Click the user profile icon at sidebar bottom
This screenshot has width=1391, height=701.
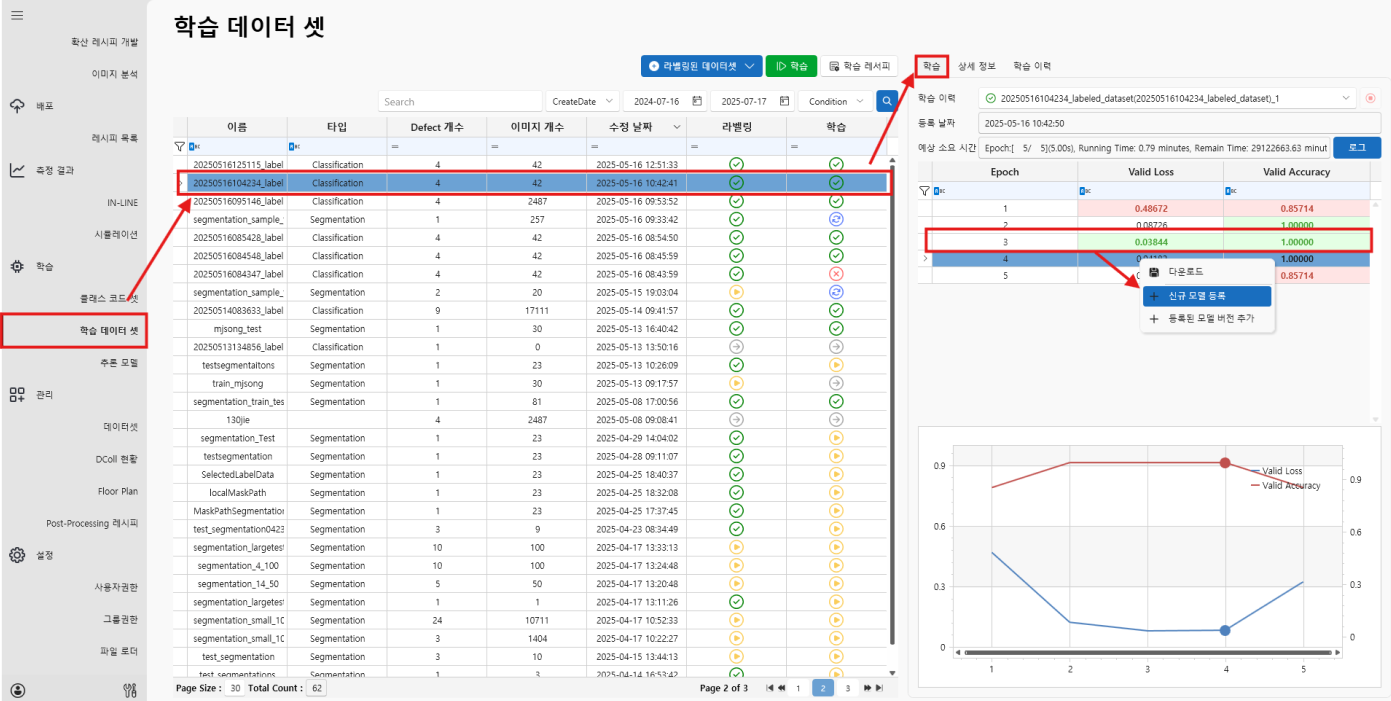pos(17,689)
